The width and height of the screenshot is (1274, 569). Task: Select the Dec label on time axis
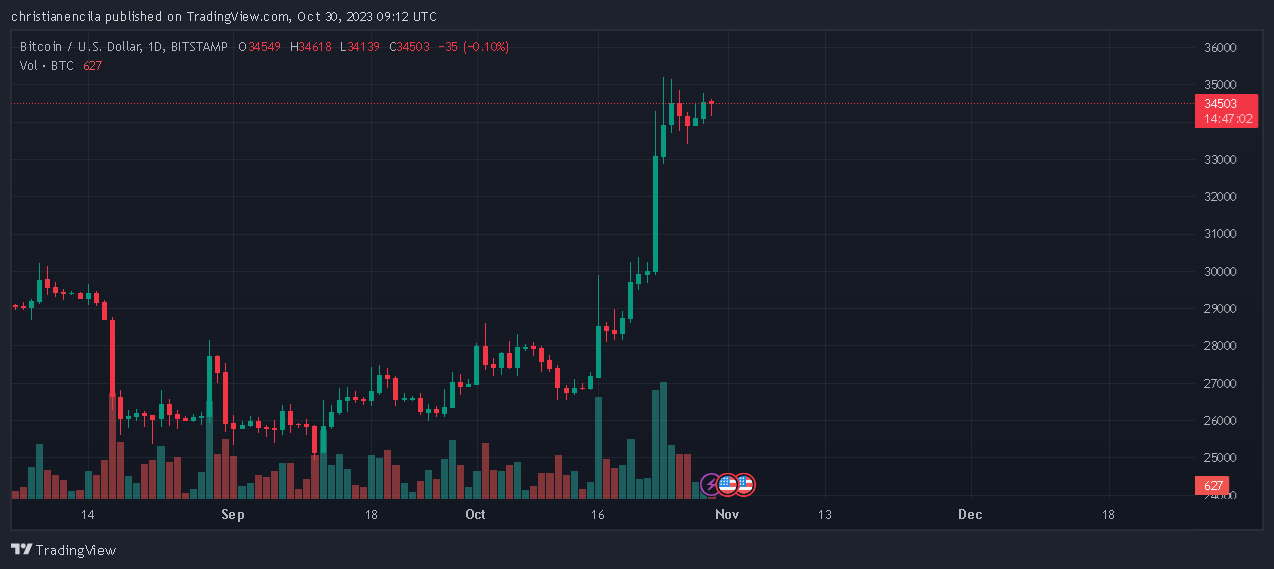[969, 515]
